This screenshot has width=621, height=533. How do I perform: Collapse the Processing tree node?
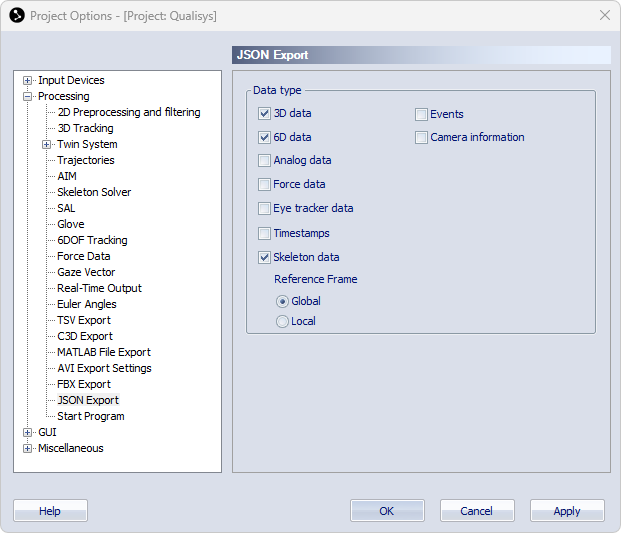(27, 96)
